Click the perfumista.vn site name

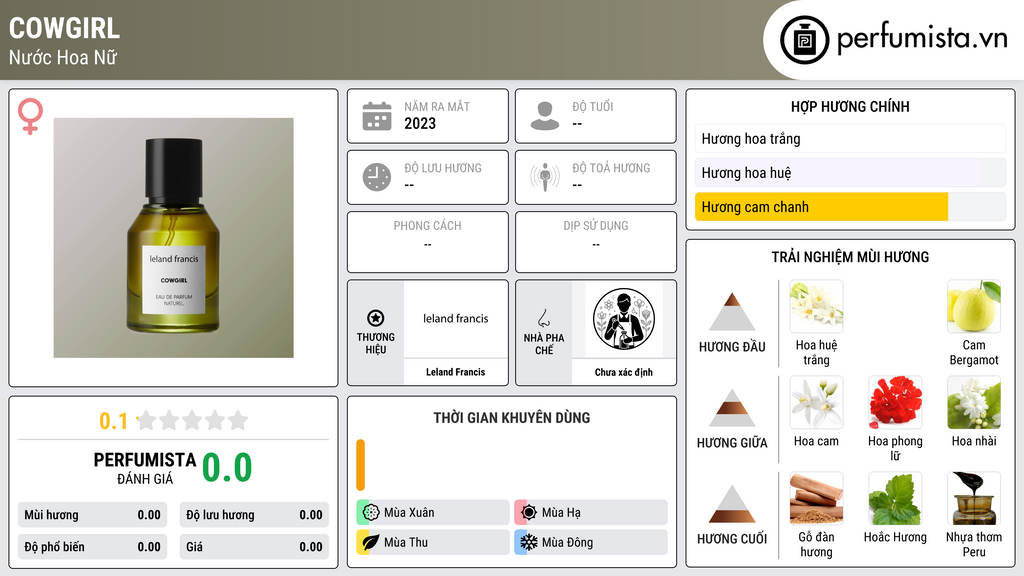pyautogui.click(x=922, y=39)
